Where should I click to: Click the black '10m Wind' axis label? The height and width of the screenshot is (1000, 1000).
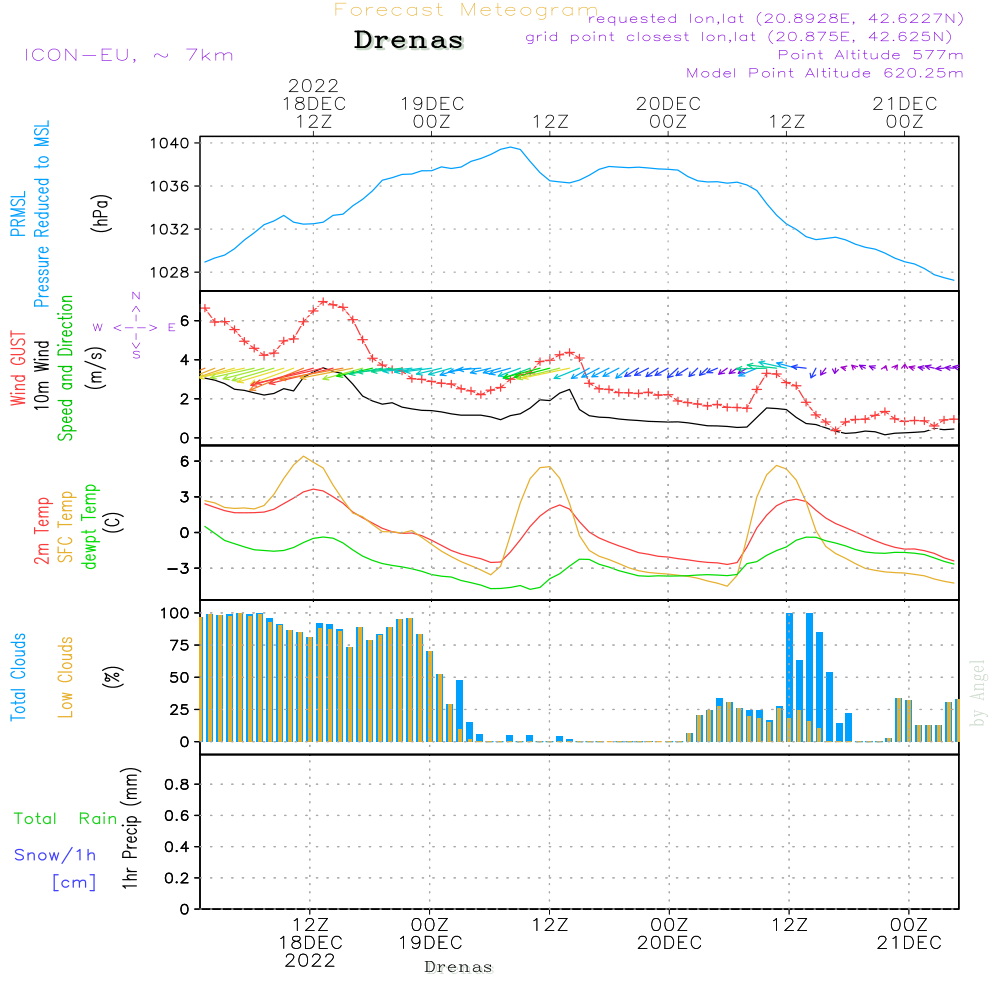41,374
